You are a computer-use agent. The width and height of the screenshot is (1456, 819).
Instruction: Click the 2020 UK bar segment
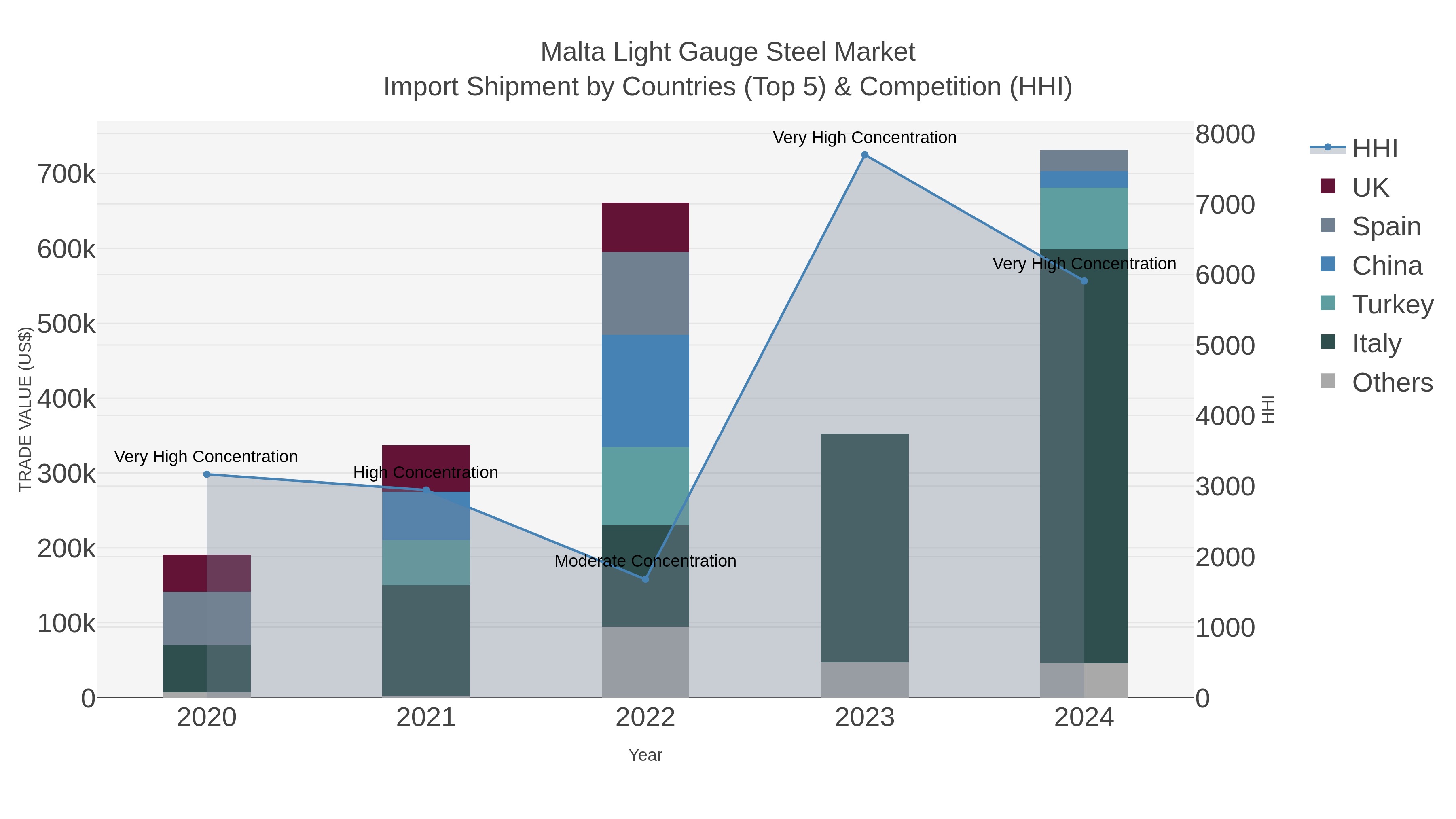point(207,573)
